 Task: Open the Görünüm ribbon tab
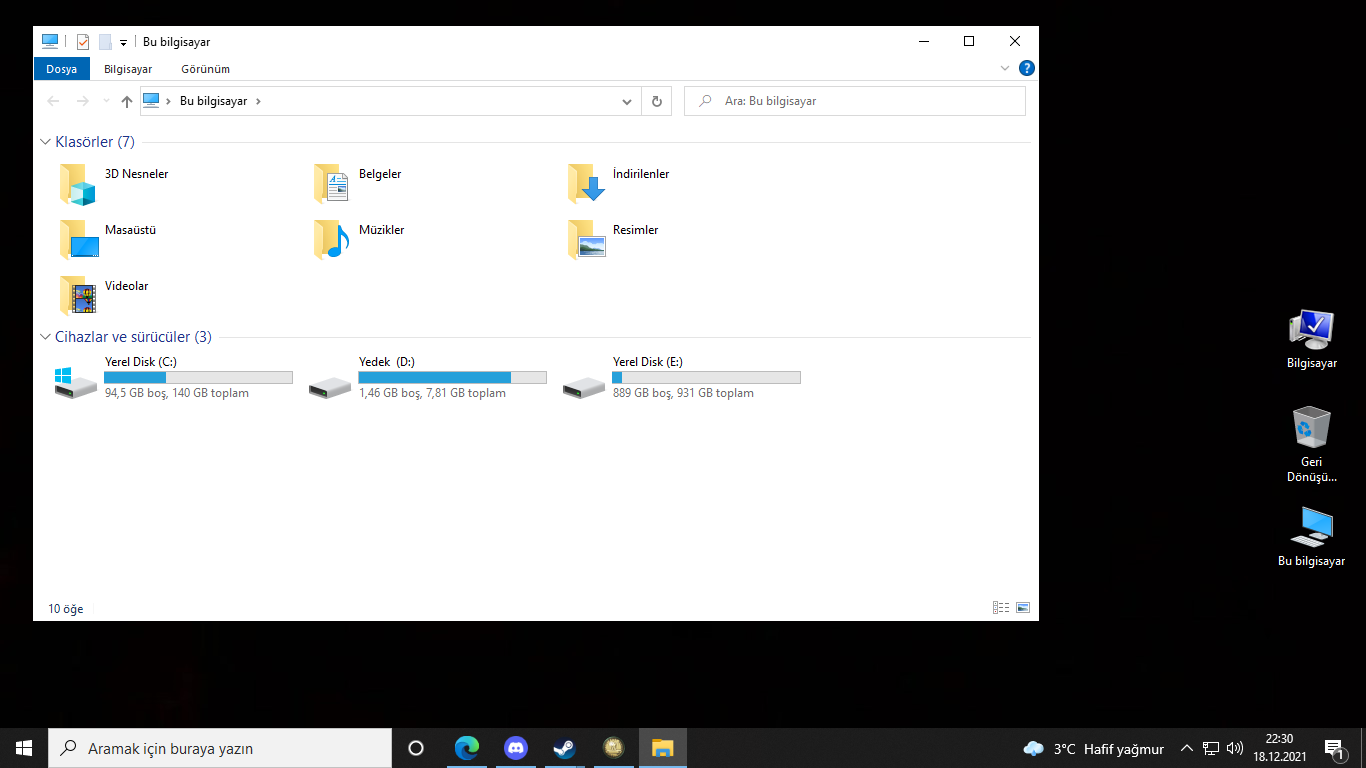pyautogui.click(x=205, y=69)
